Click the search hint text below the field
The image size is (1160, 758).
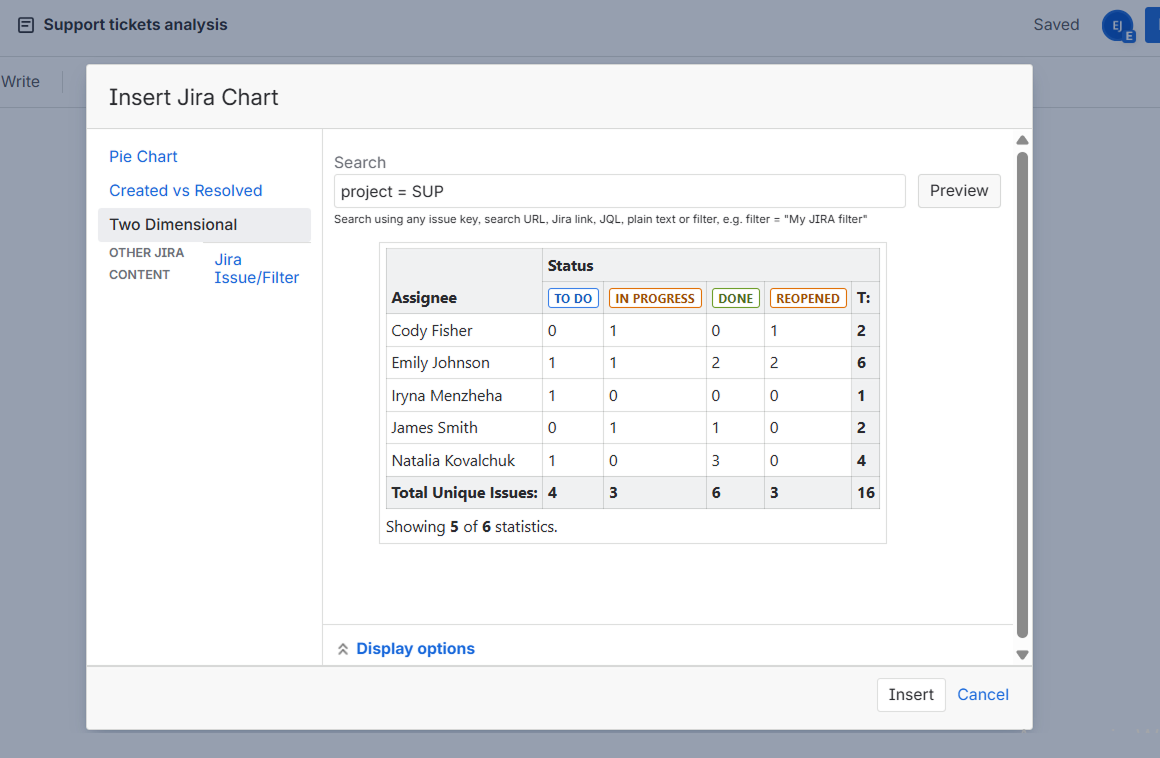[600, 219]
